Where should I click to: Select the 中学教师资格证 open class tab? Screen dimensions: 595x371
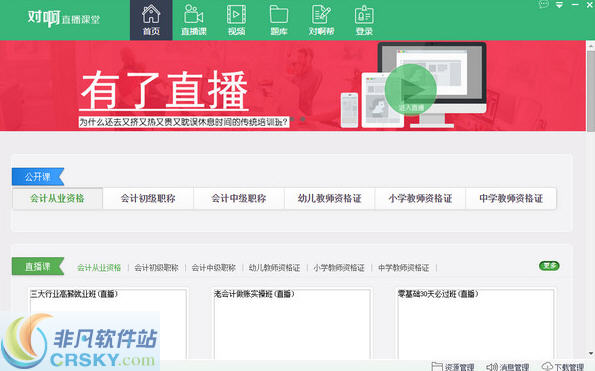click(x=511, y=198)
